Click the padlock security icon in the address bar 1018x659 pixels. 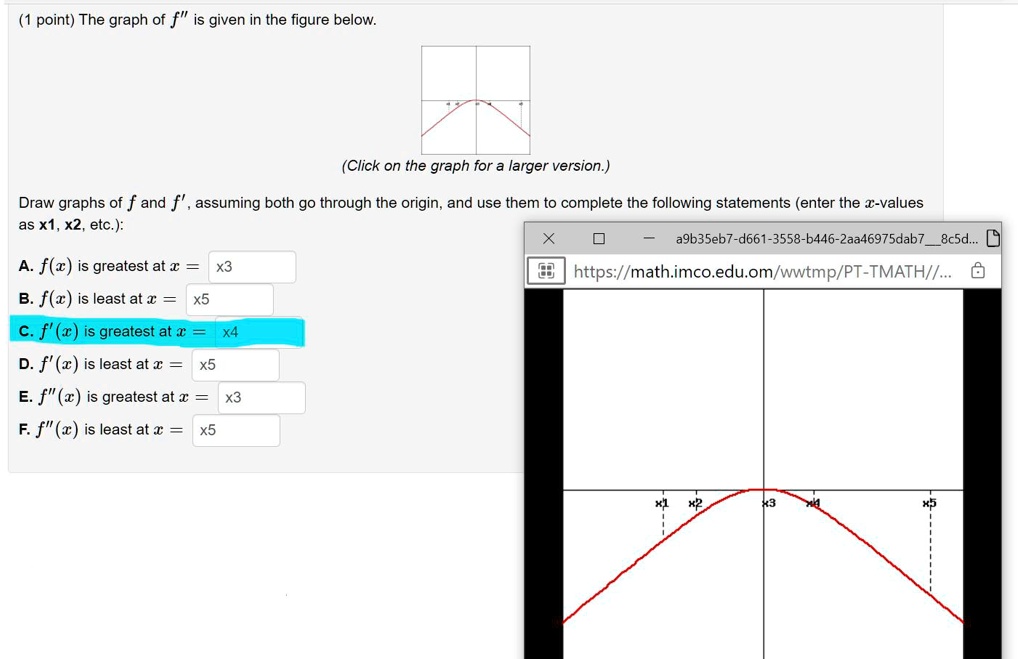click(x=977, y=270)
